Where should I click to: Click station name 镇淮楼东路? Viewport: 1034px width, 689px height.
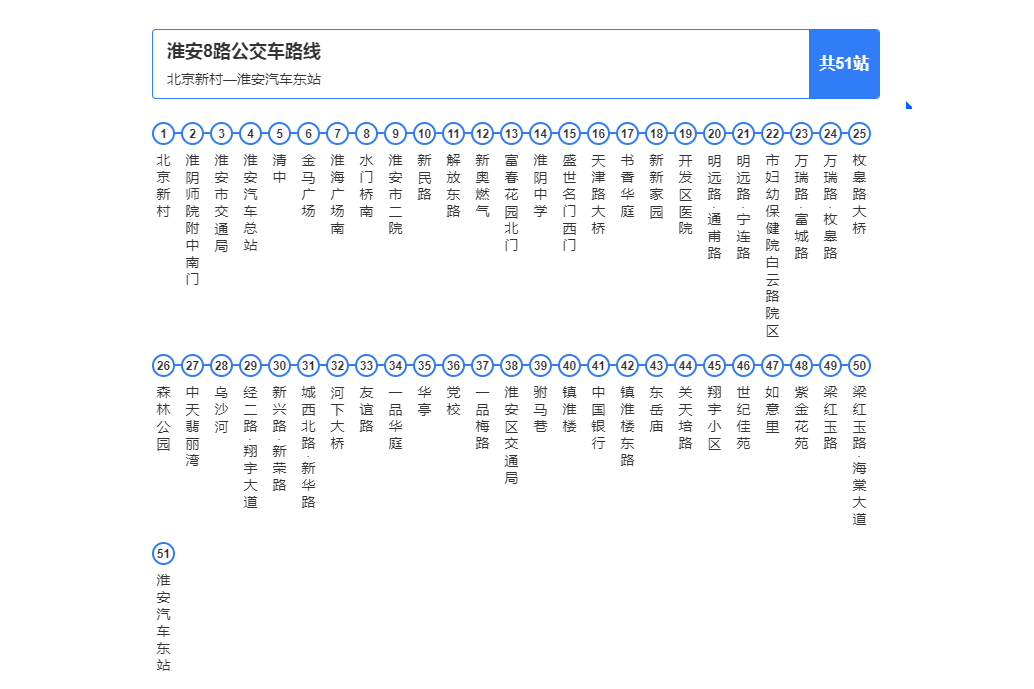(628, 426)
